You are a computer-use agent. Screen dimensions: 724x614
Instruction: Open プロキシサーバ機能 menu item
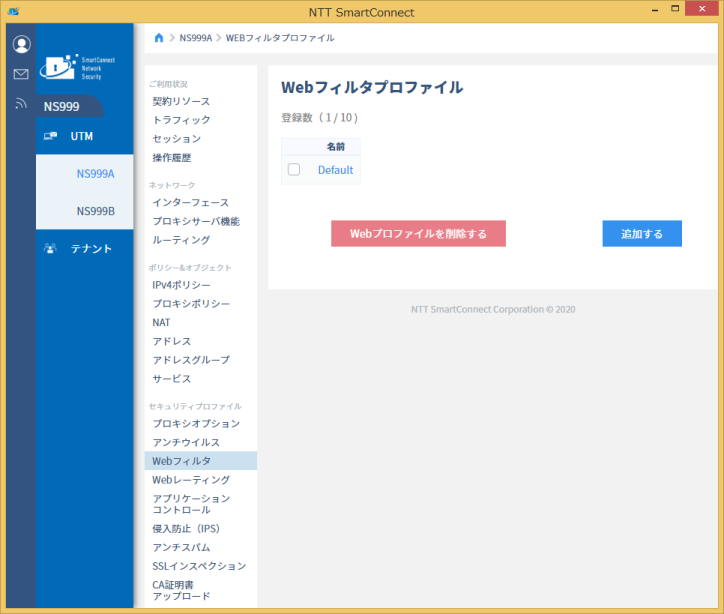point(196,221)
